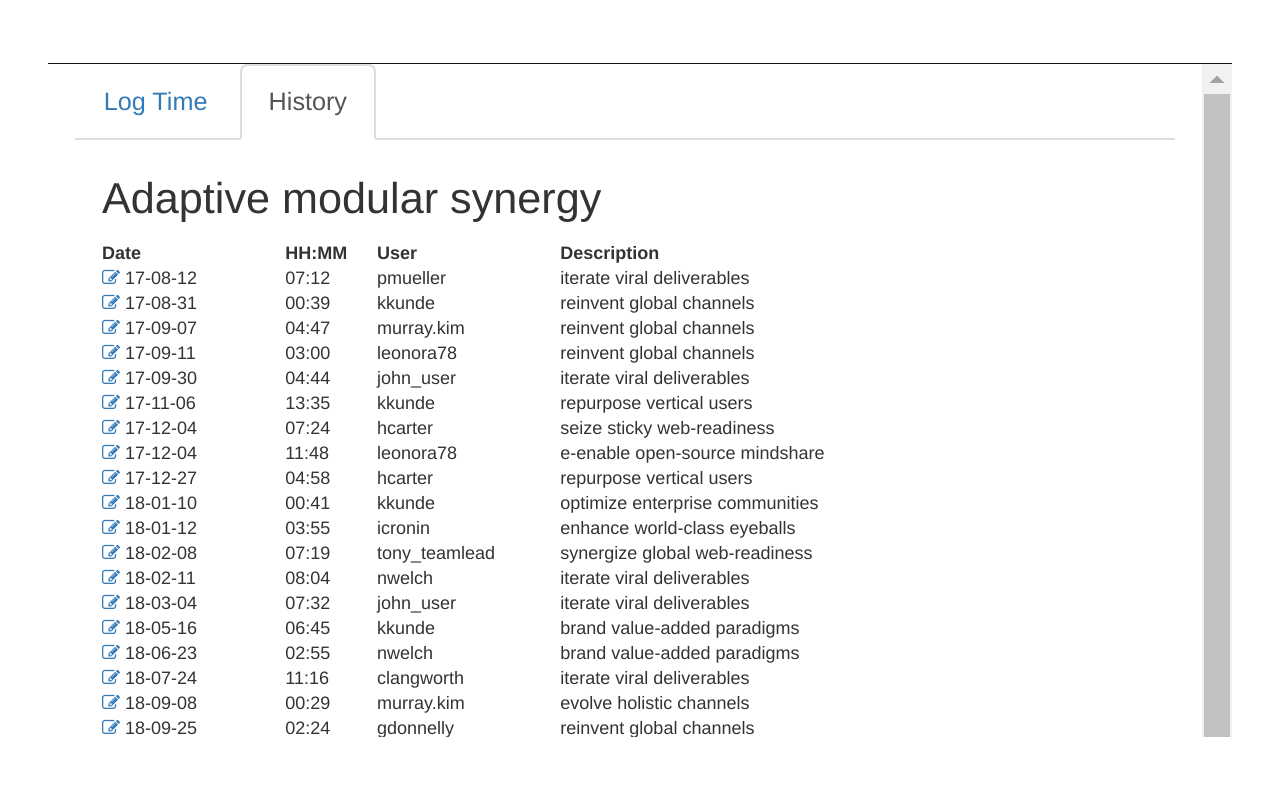Viewport: 1280px width, 800px height.
Task: Edit the 18-01-12 icronin entry
Action: pos(111,528)
